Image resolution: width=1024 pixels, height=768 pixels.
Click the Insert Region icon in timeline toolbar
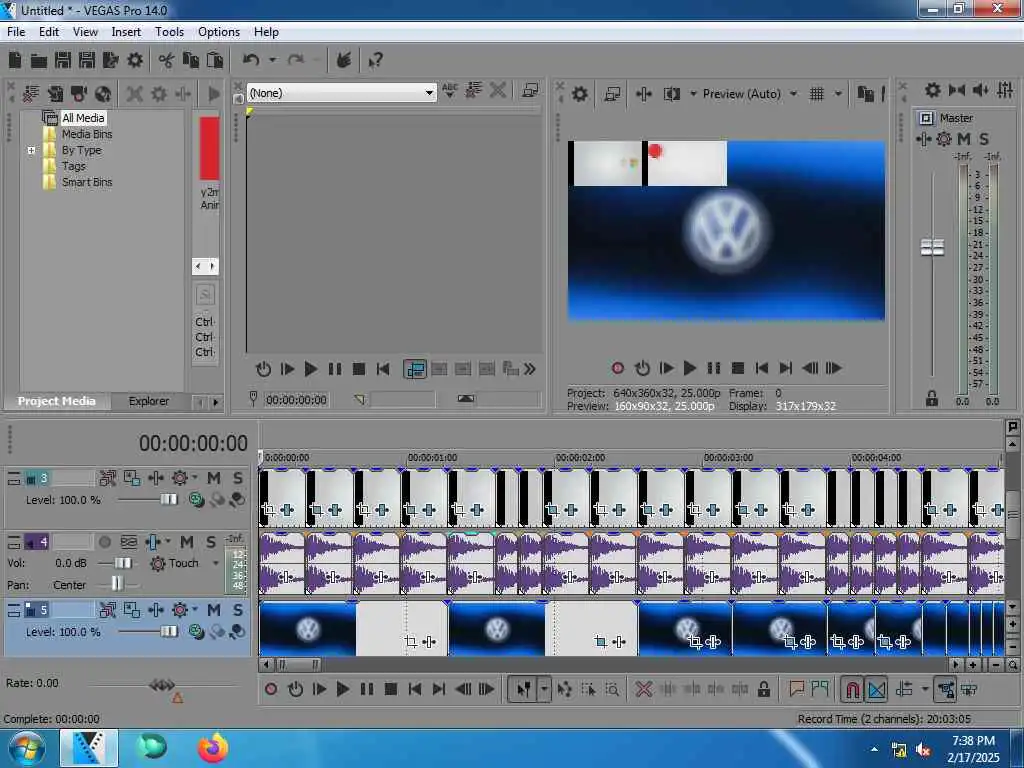click(x=820, y=689)
